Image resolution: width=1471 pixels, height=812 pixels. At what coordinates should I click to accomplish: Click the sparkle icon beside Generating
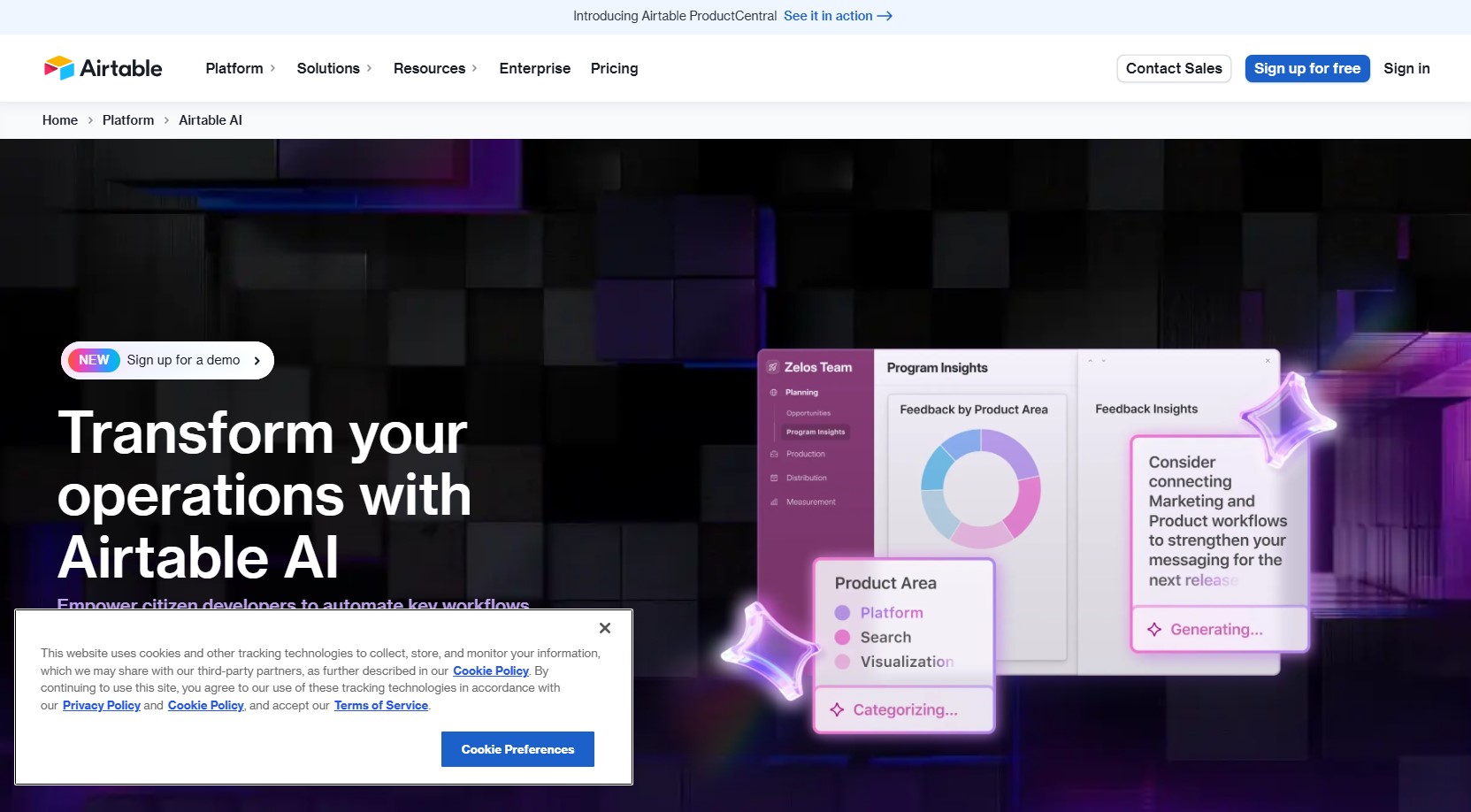[1154, 630]
